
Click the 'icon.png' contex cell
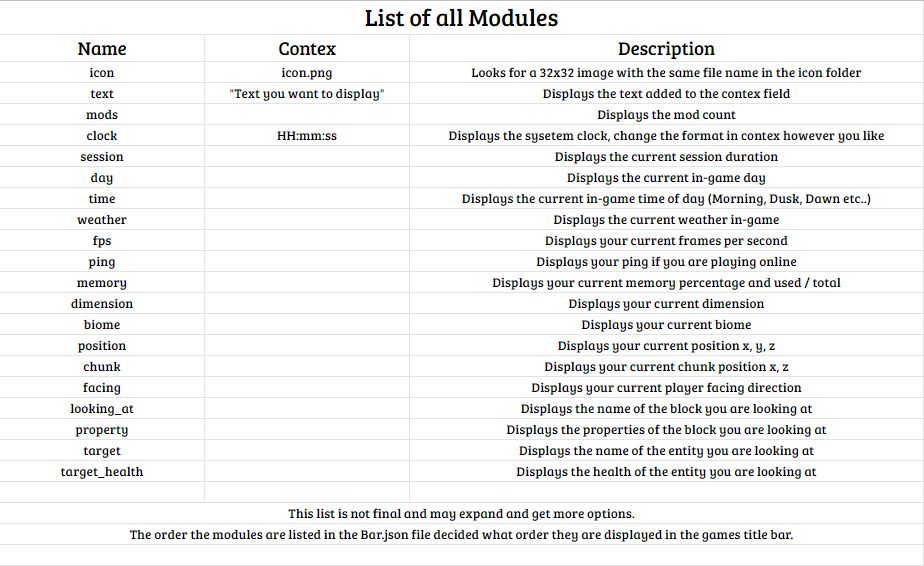pos(307,73)
